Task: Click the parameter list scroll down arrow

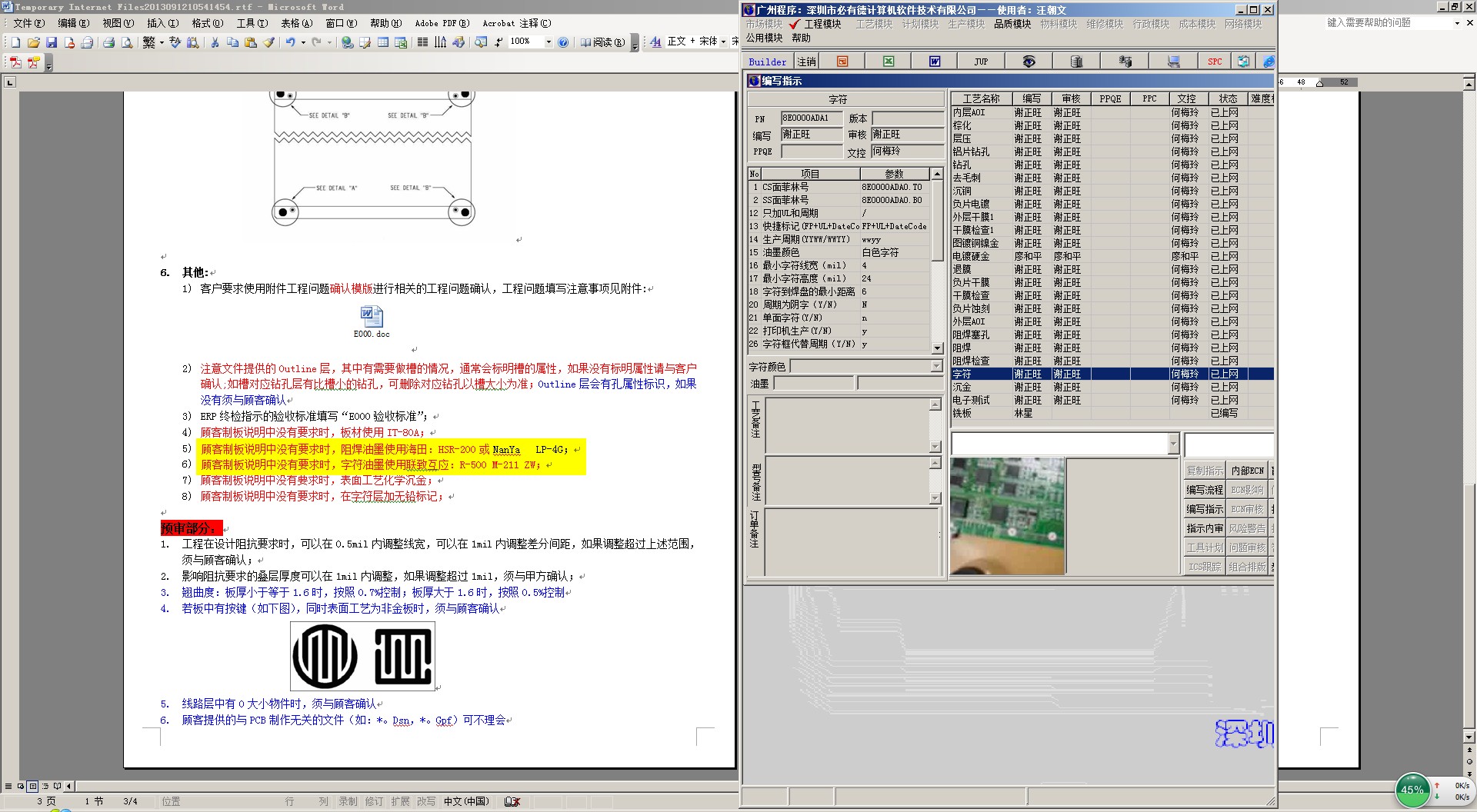Action: [x=936, y=348]
